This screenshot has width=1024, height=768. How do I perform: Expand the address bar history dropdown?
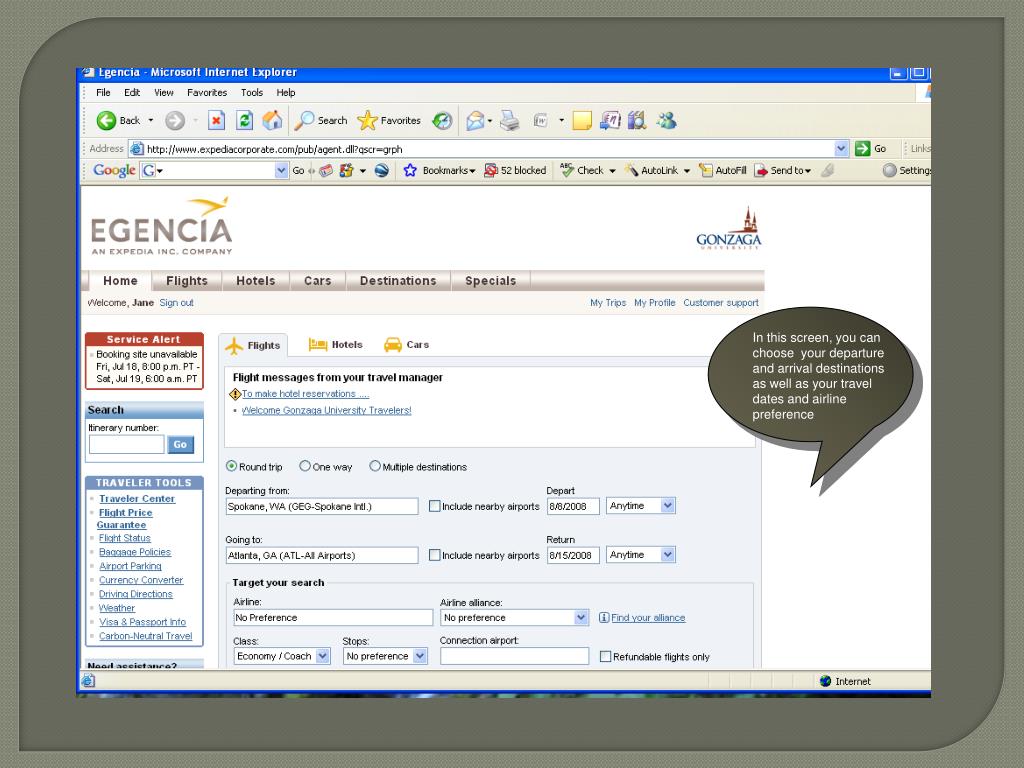point(842,148)
